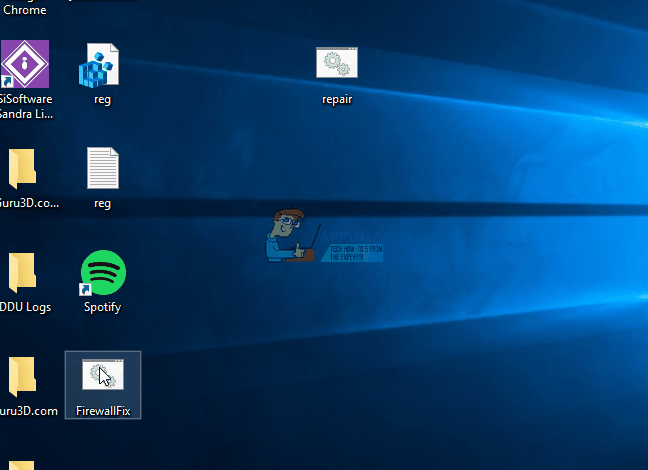
Task: Click the "Guru3D.com" folder name label
Action: (x=29, y=411)
